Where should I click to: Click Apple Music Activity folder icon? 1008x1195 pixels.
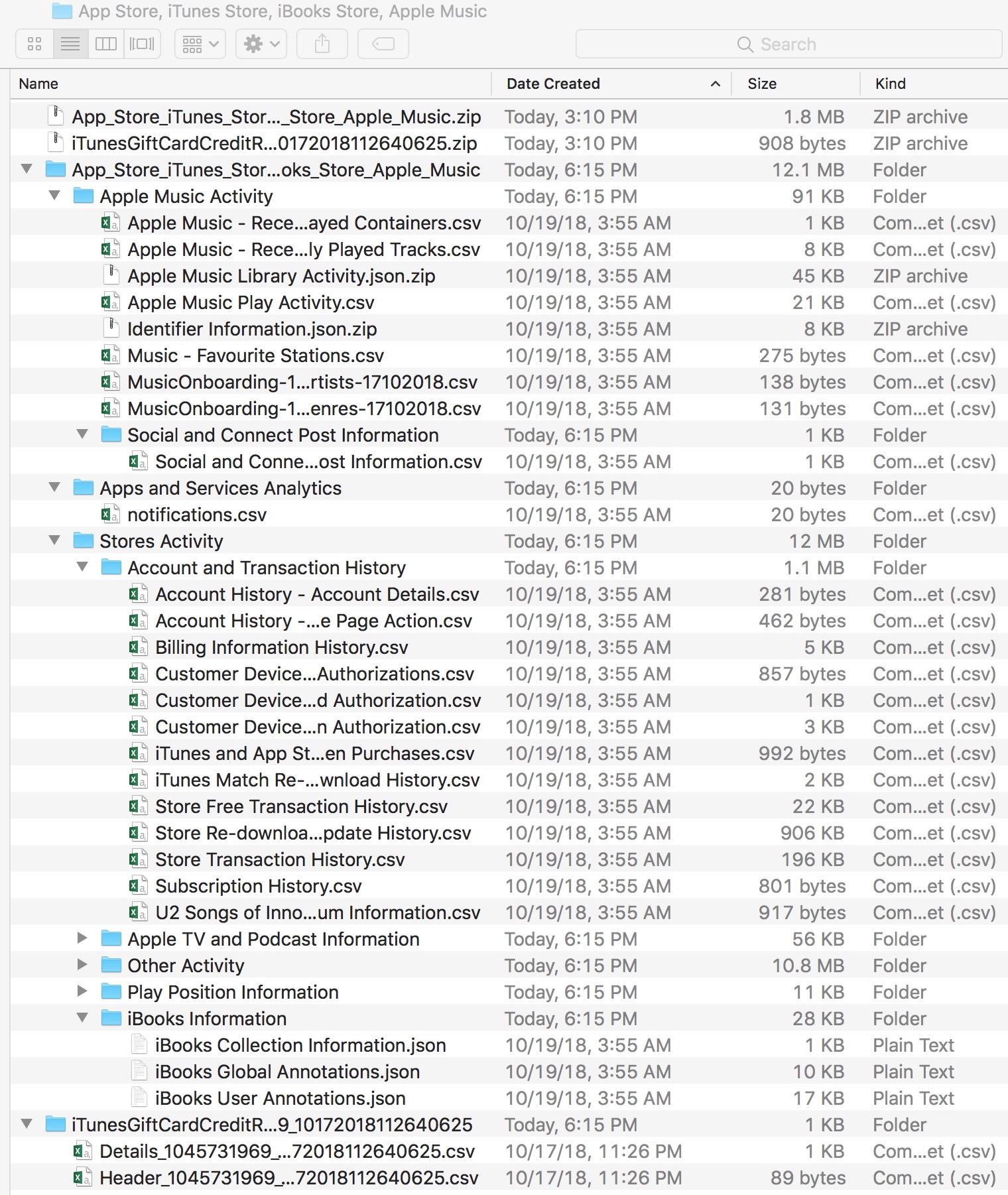click(83, 196)
